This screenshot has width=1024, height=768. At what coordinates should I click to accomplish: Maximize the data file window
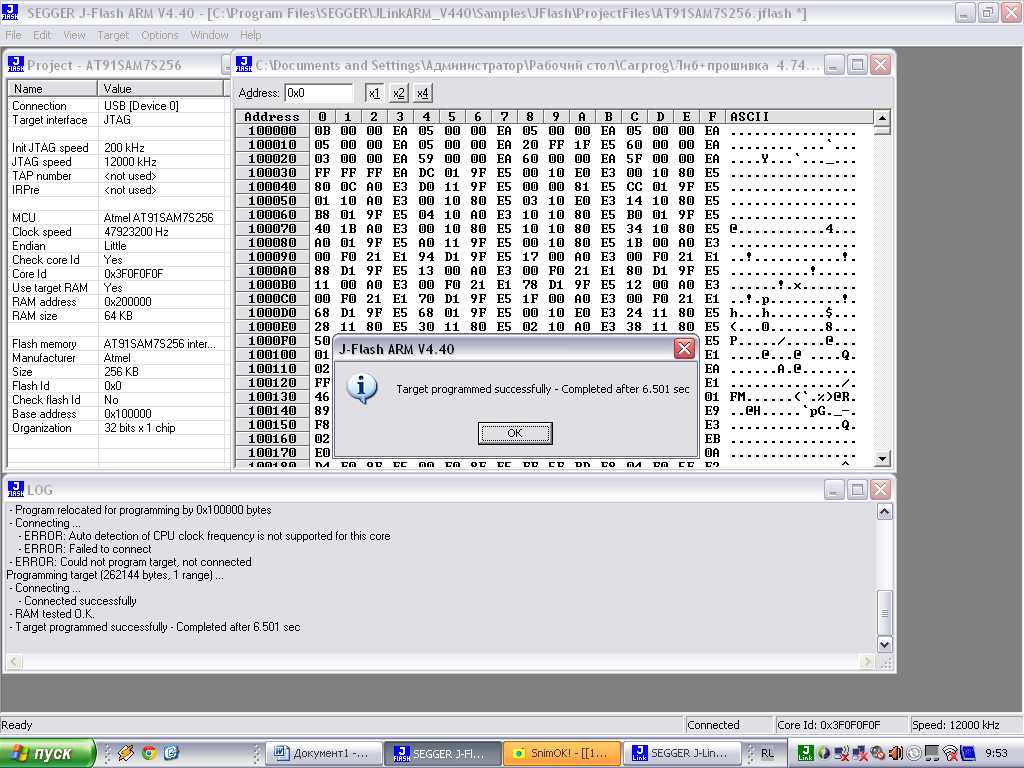[x=857, y=65]
